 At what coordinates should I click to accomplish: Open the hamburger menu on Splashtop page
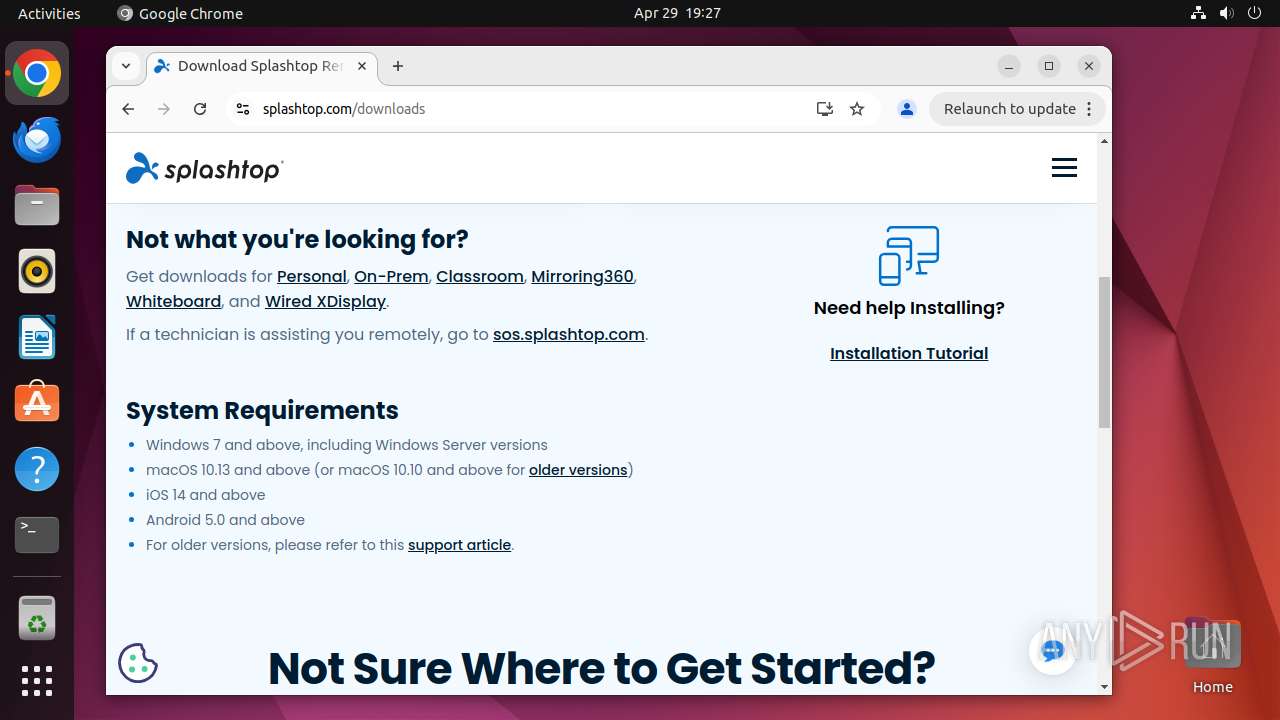[x=1064, y=168]
